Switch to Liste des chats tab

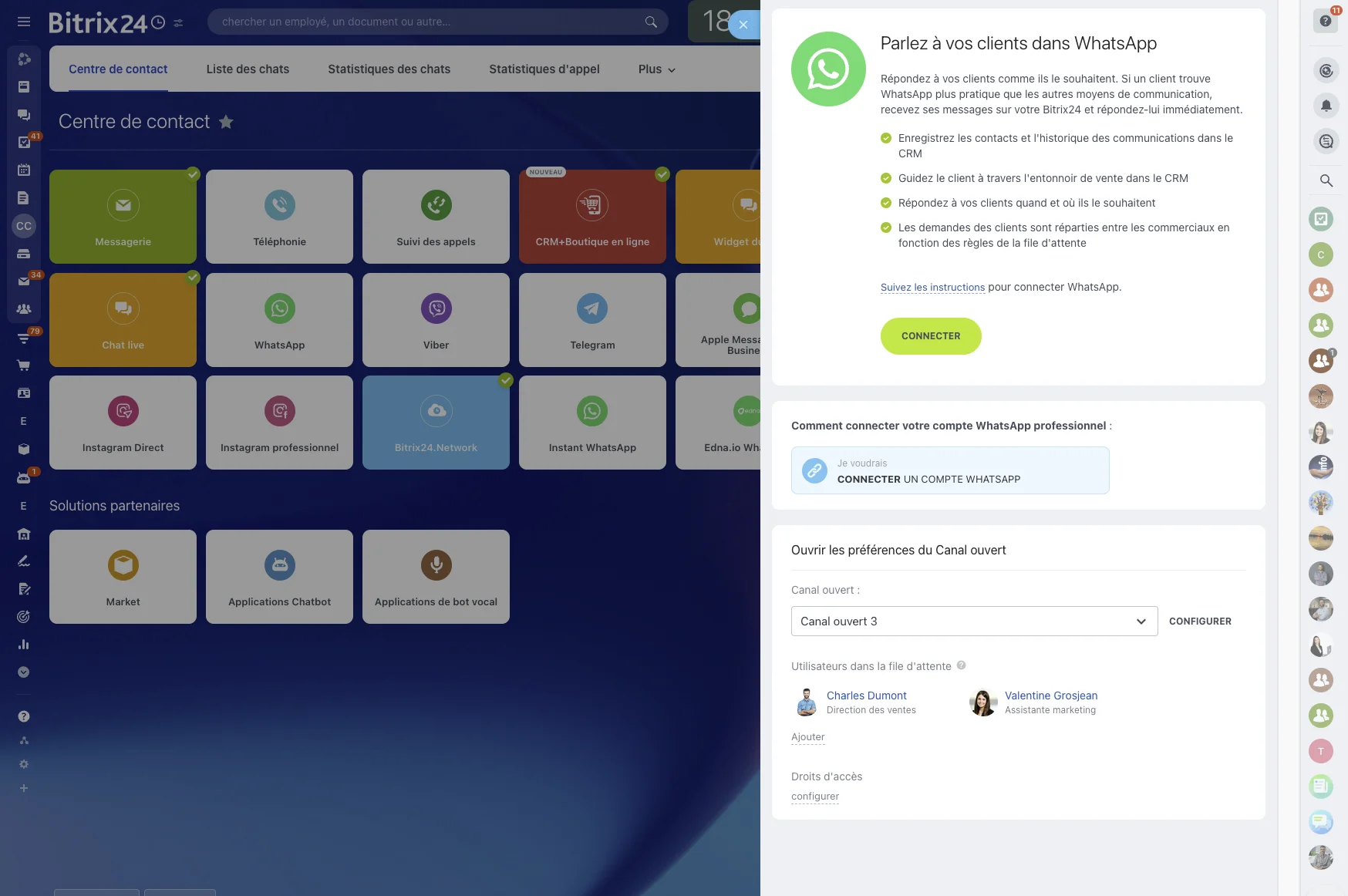point(248,69)
